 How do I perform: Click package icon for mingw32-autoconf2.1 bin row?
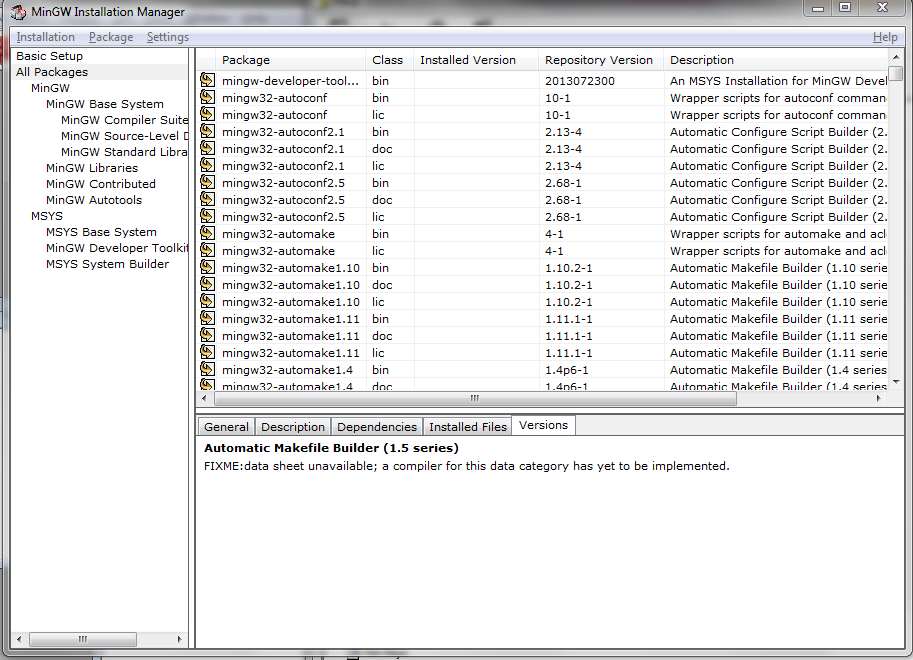(207, 130)
